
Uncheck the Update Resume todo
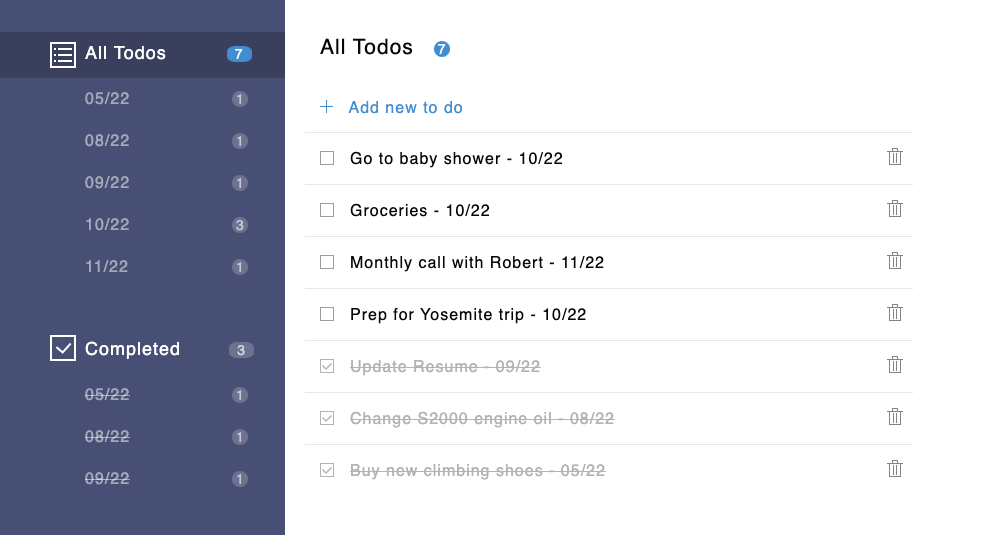[x=327, y=366]
